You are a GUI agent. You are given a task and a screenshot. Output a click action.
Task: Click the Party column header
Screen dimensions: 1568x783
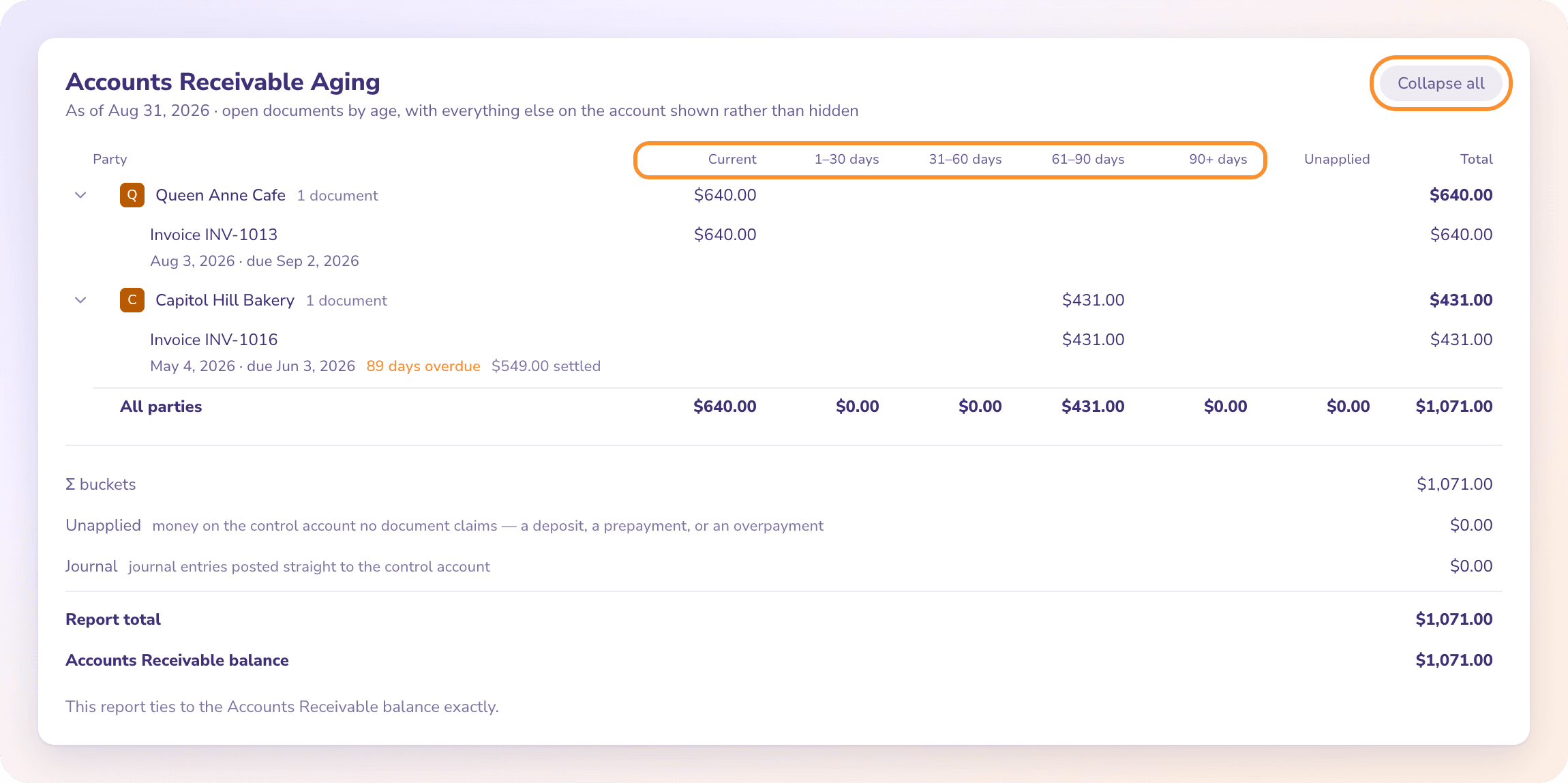tap(110, 159)
